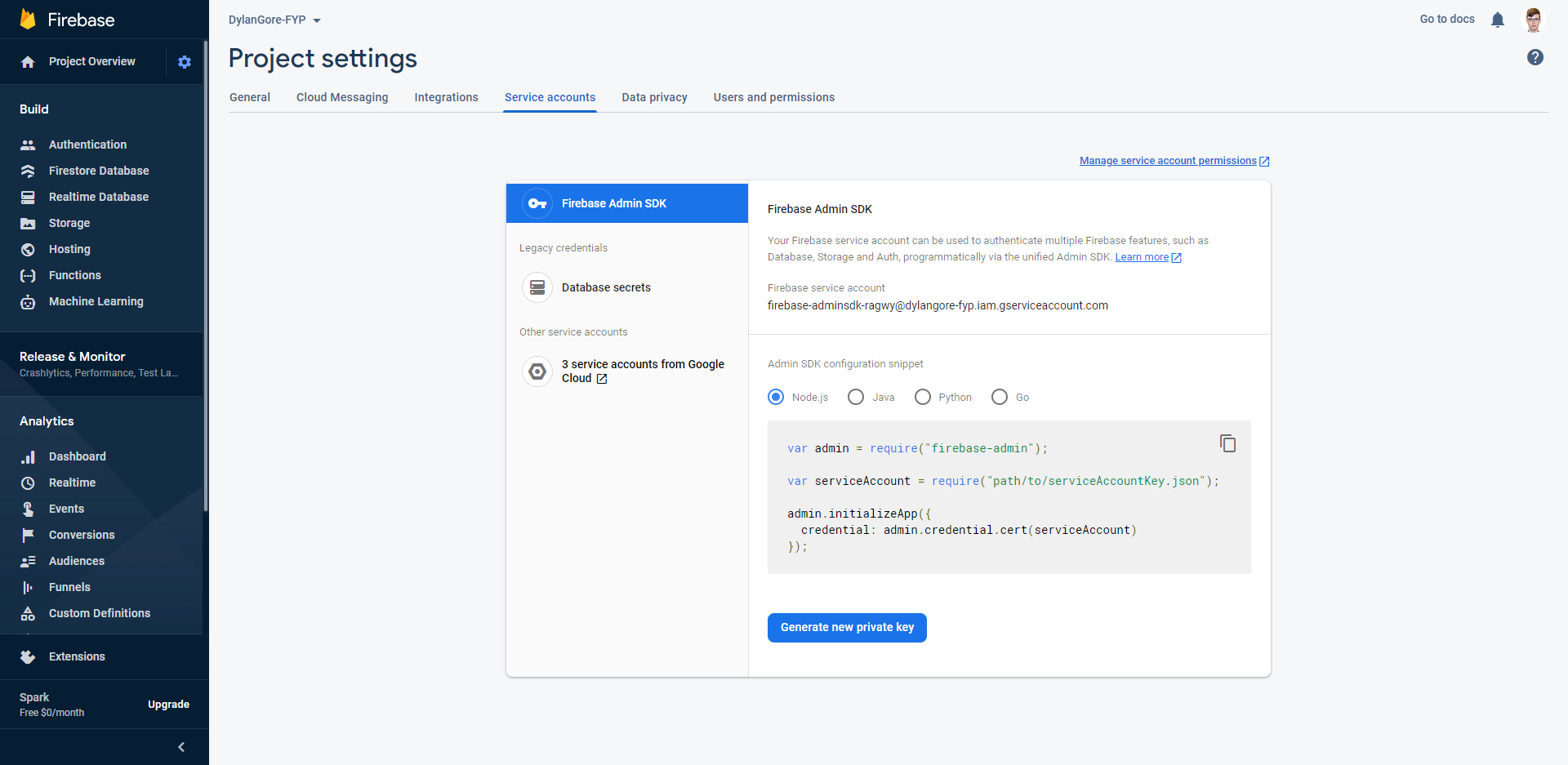The width and height of the screenshot is (1568, 765).
Task: Click the Dashboard bar chart icon
Action: click(x=28, y=456)
